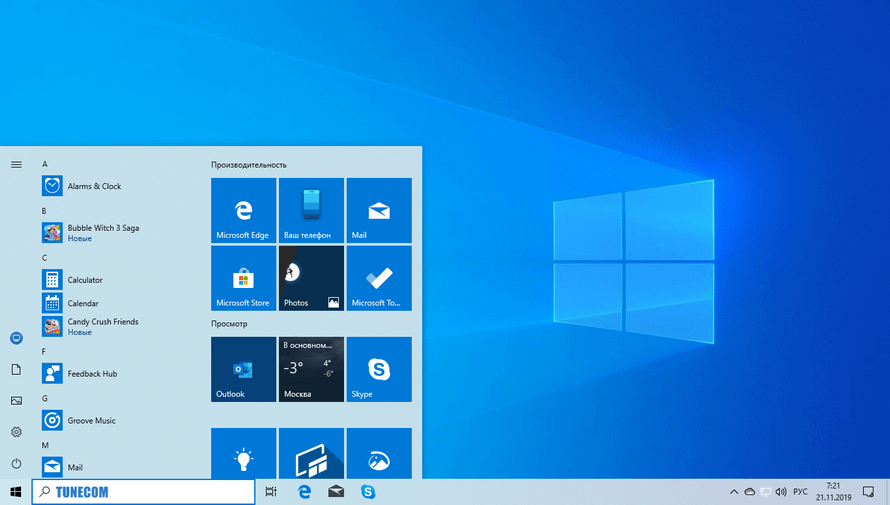Select Feedback Hub in the app list

click(92, 374)
